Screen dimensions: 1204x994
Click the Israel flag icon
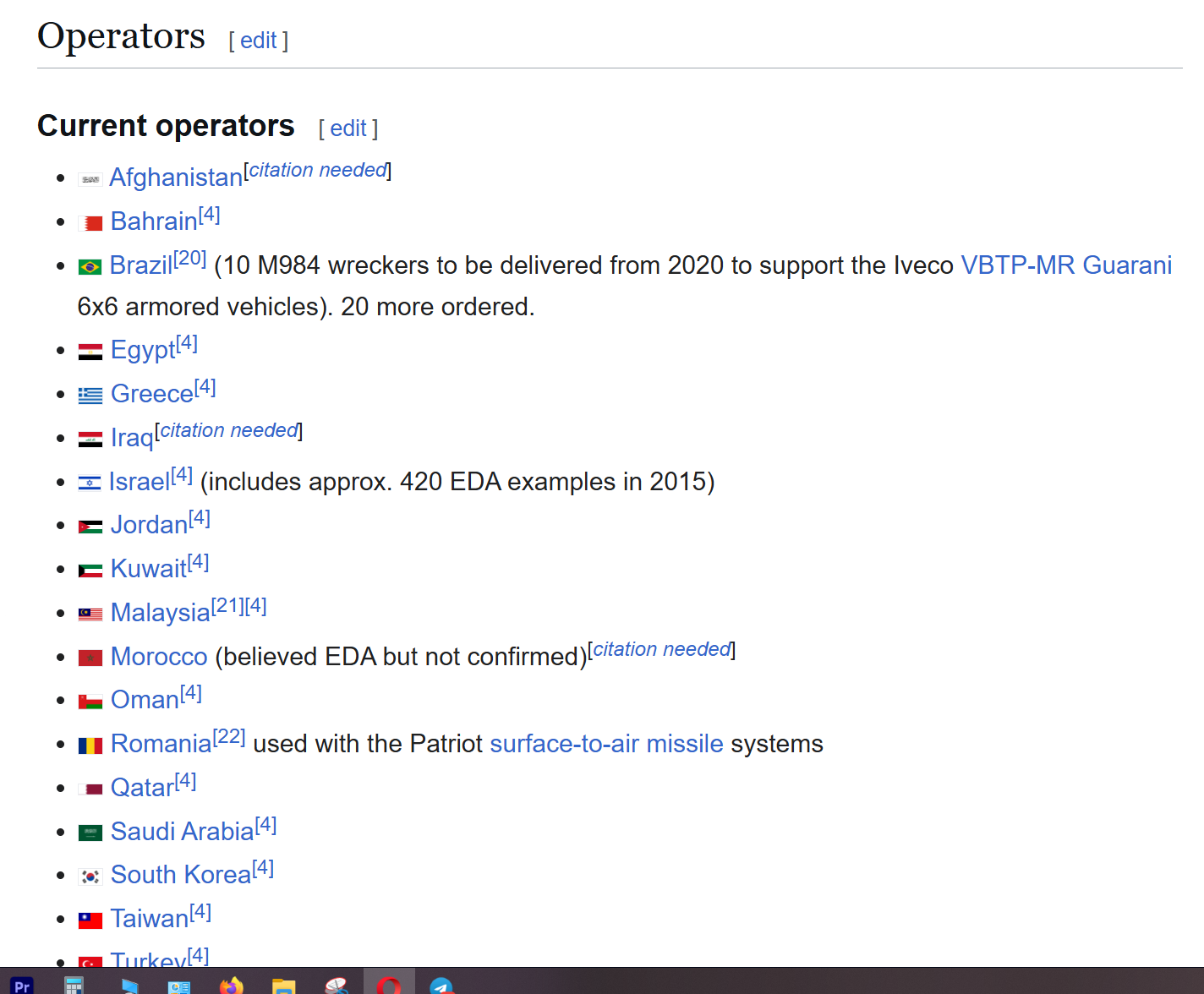[x=90, y=483]
